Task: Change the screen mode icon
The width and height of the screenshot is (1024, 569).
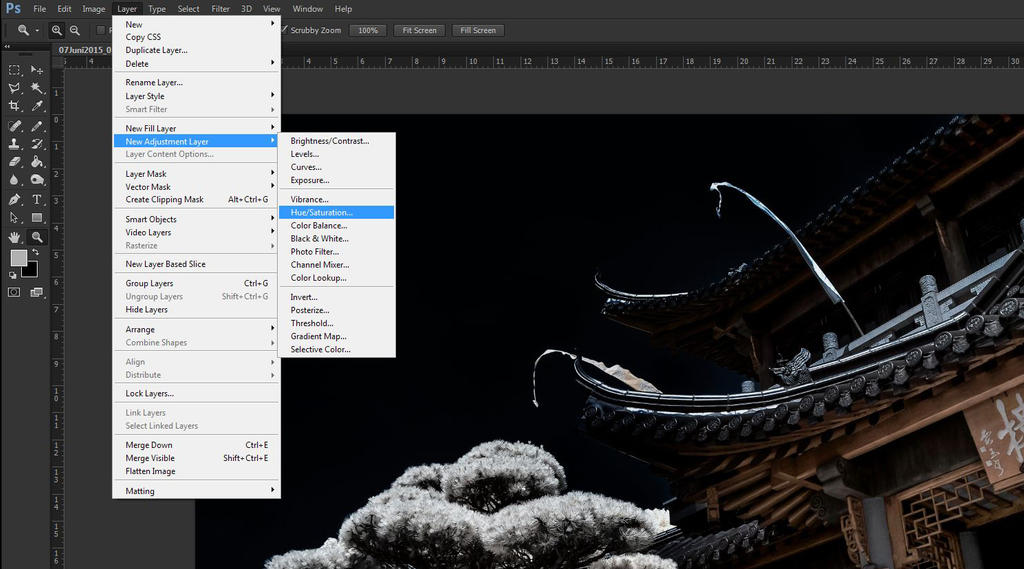Action: click(37, 292)
